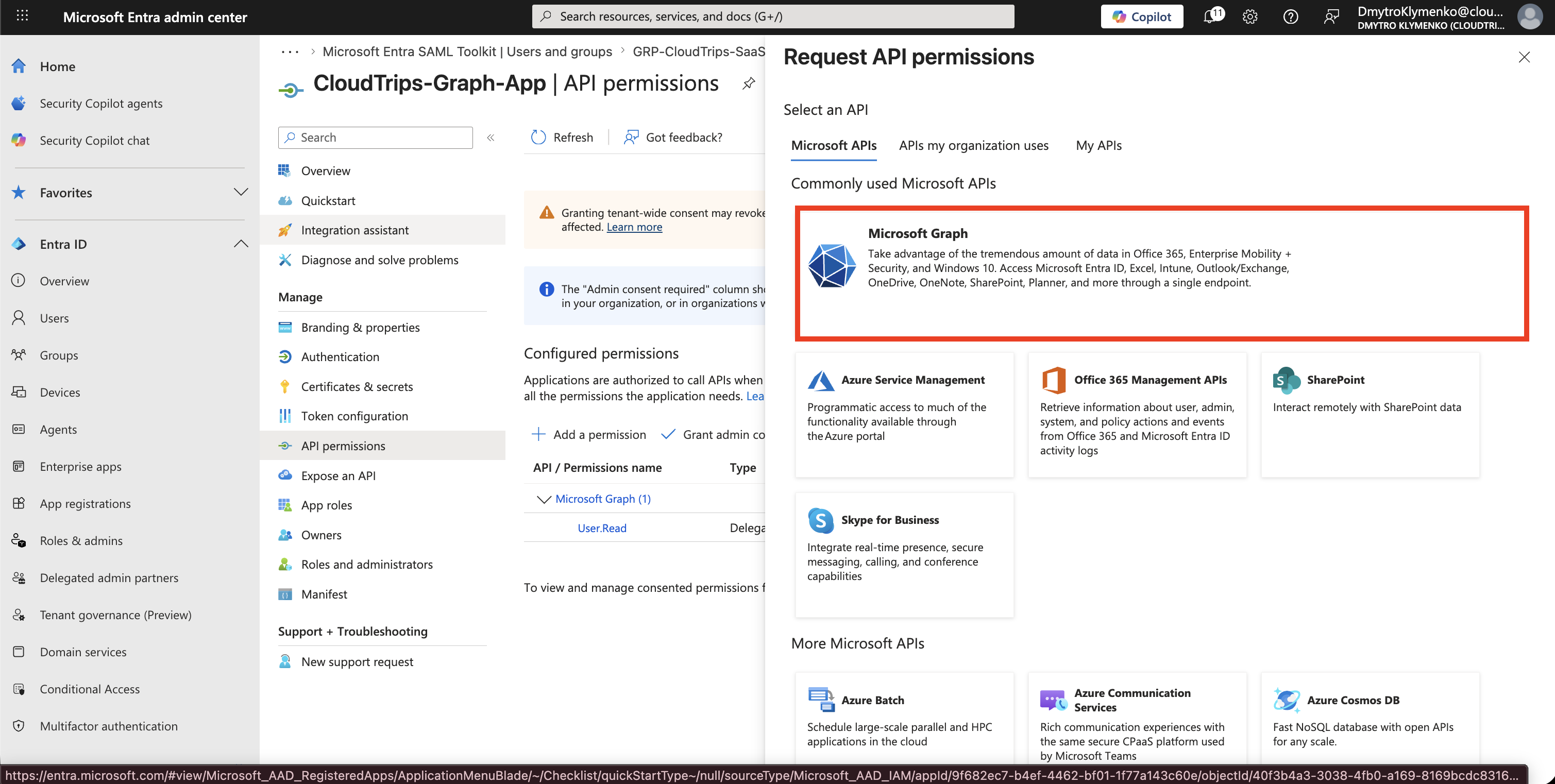Viewport: 1555px width, 784px height.
Task: Focus the app menu Search box
Action: coord(376,138)
